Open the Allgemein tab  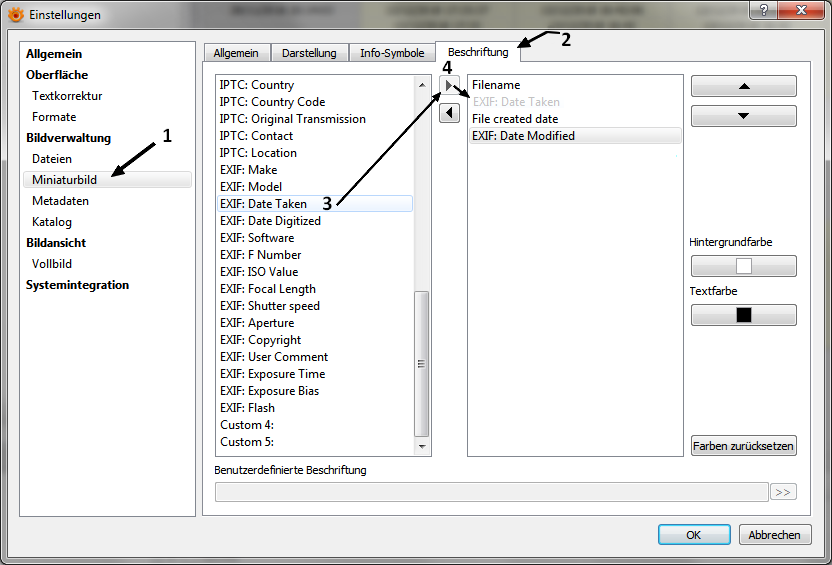click(x=236, y=53)
